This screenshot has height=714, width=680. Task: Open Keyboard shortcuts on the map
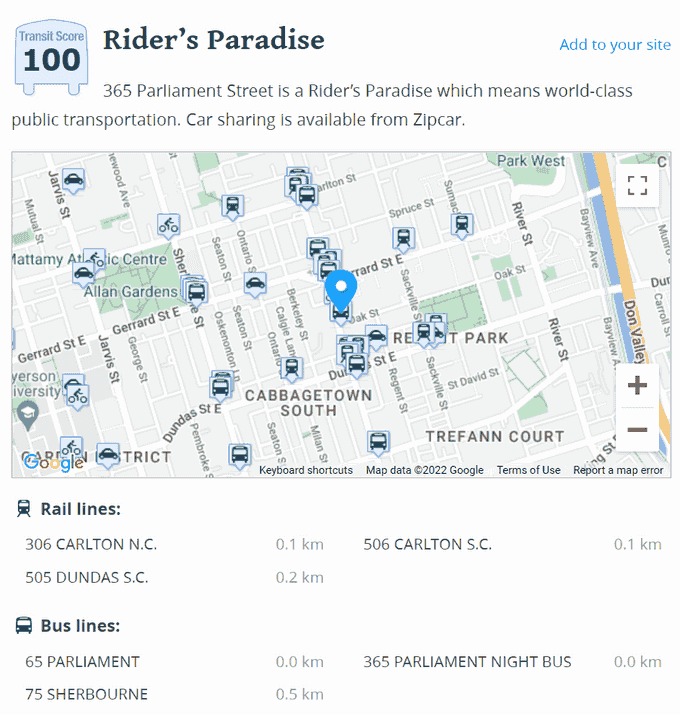pyautogui.click(x=306, y=470)
